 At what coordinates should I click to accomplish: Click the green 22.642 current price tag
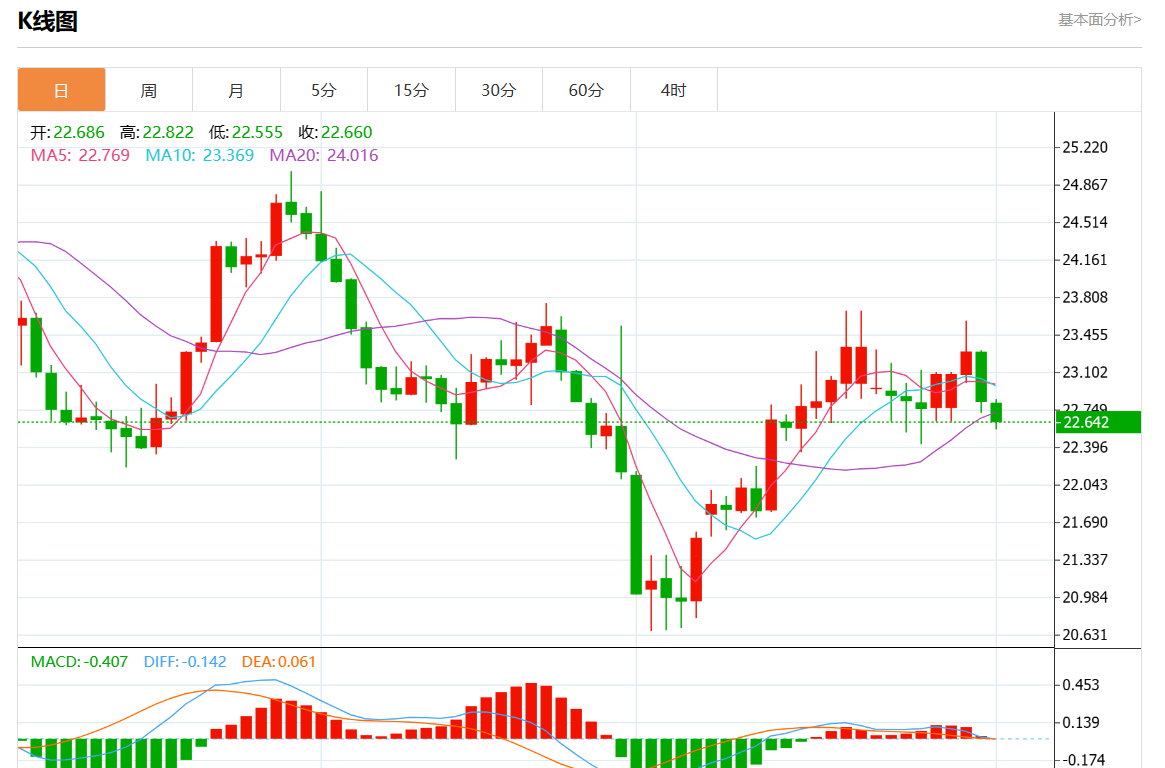click(x=1097, y=422)
